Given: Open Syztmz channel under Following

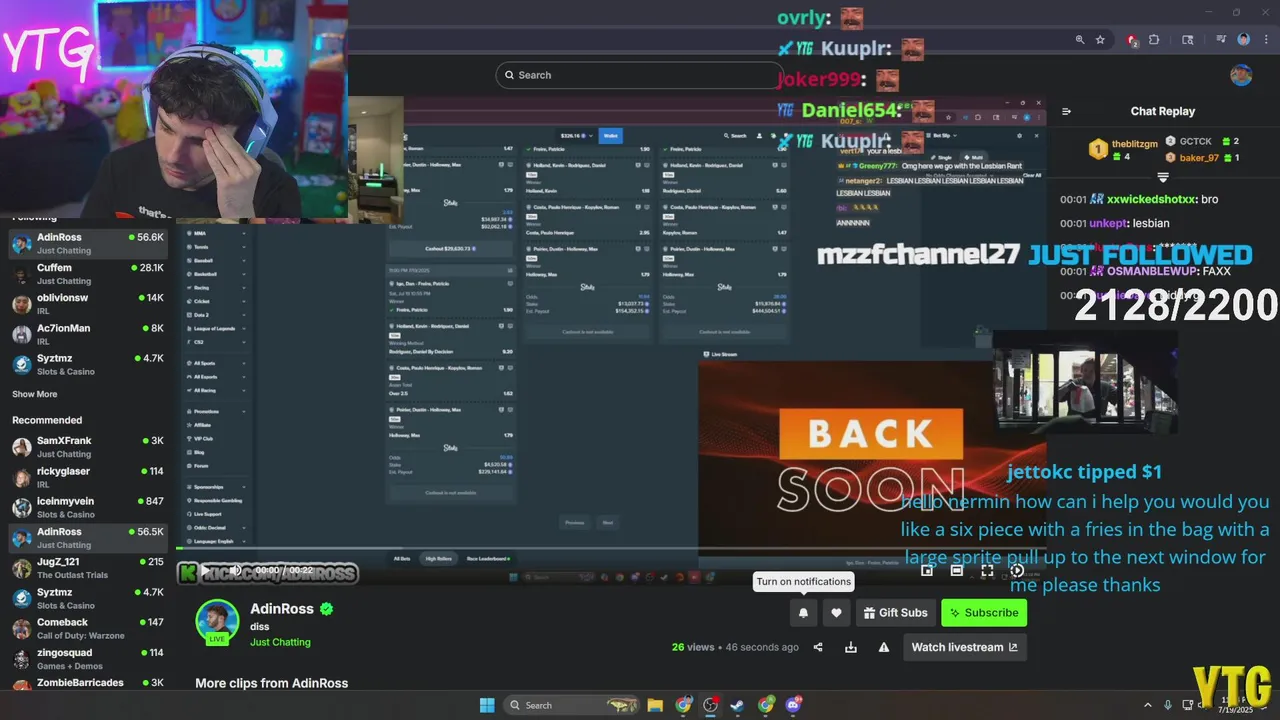Looking at the screenshot, I should click(x=88, y=364).
